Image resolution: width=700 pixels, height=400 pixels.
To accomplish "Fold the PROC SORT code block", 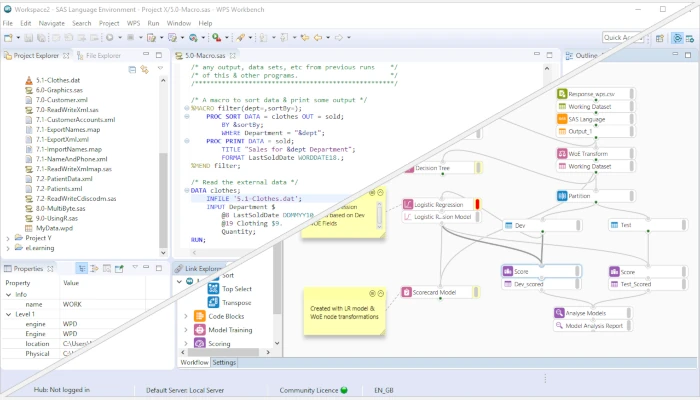I will click(x=187, y=117).
